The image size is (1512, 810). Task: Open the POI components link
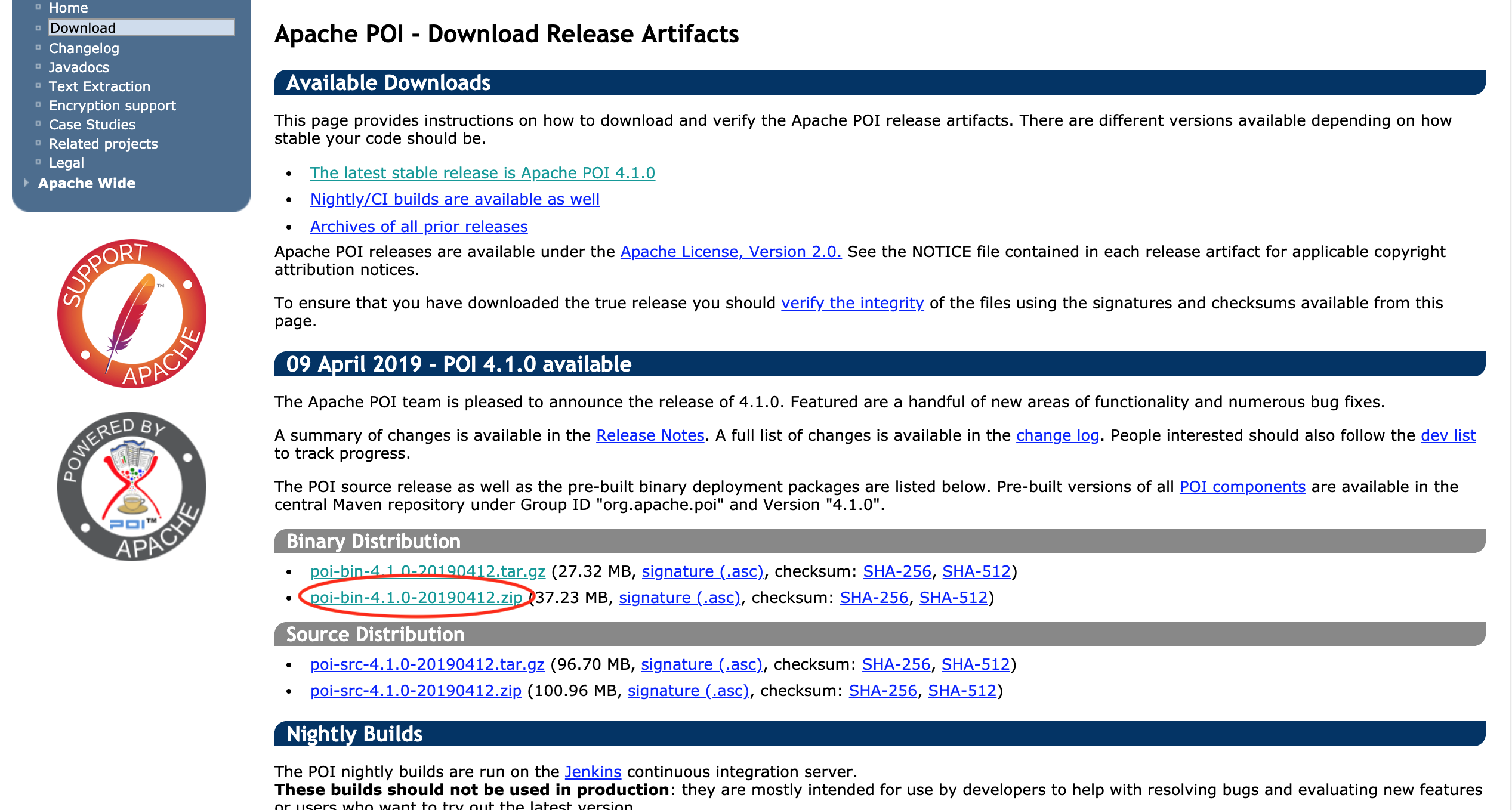(1242, 486)
